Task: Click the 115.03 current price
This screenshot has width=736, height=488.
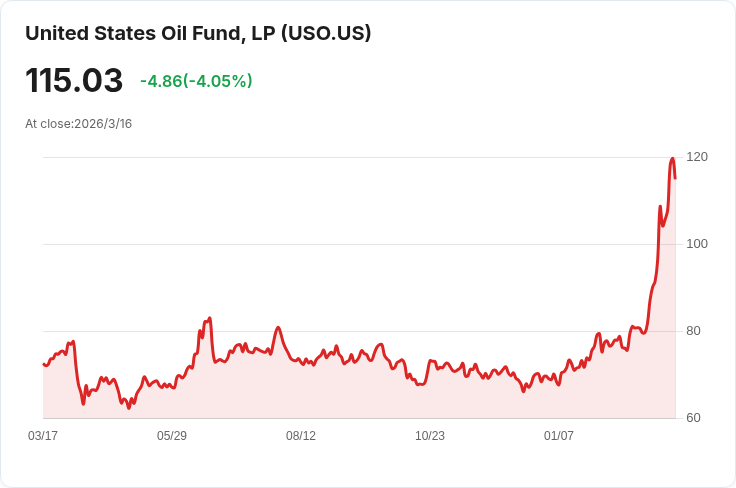Action: click(x=74, y=81)
